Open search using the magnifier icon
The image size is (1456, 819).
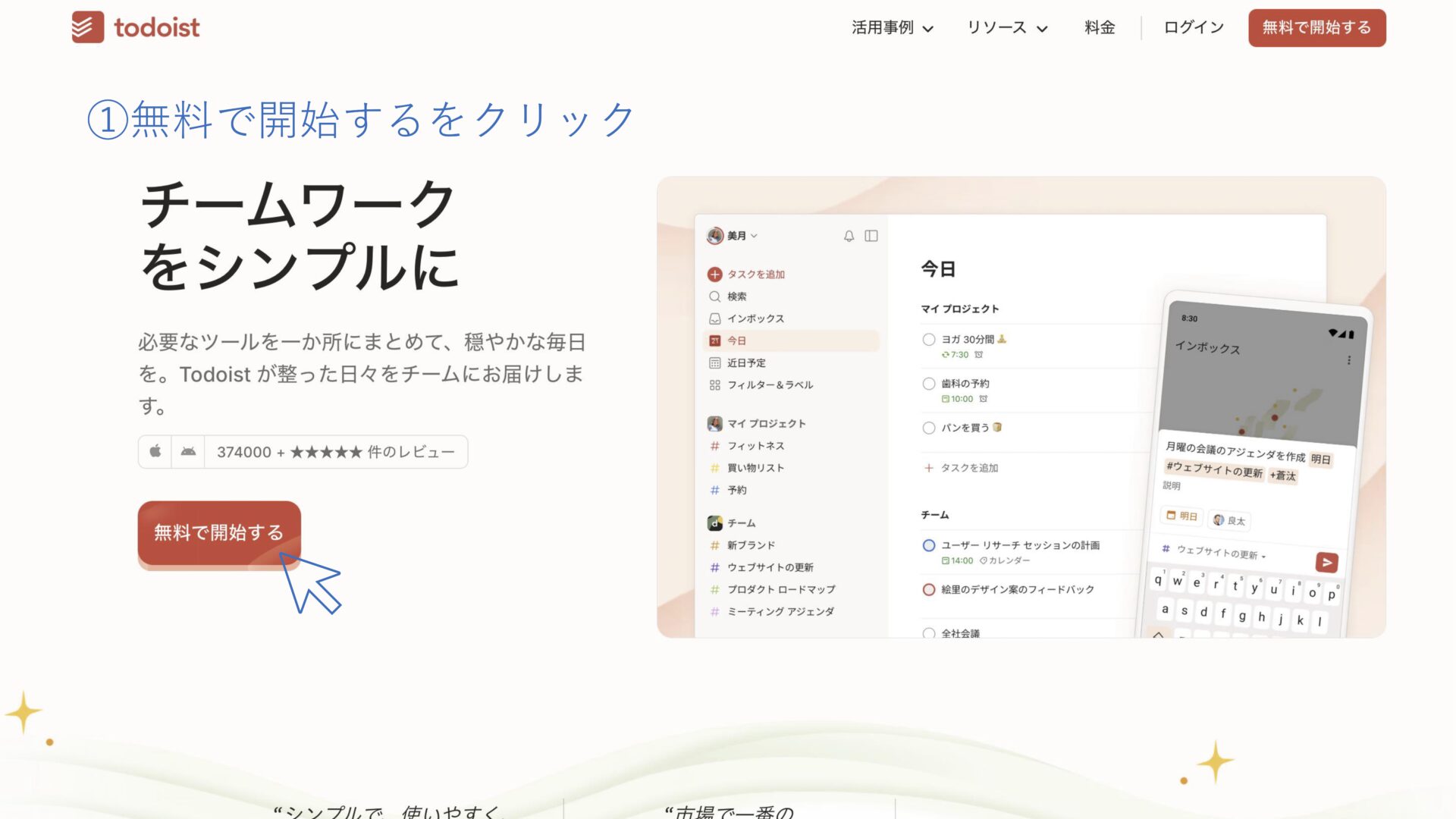click(714, 297)
